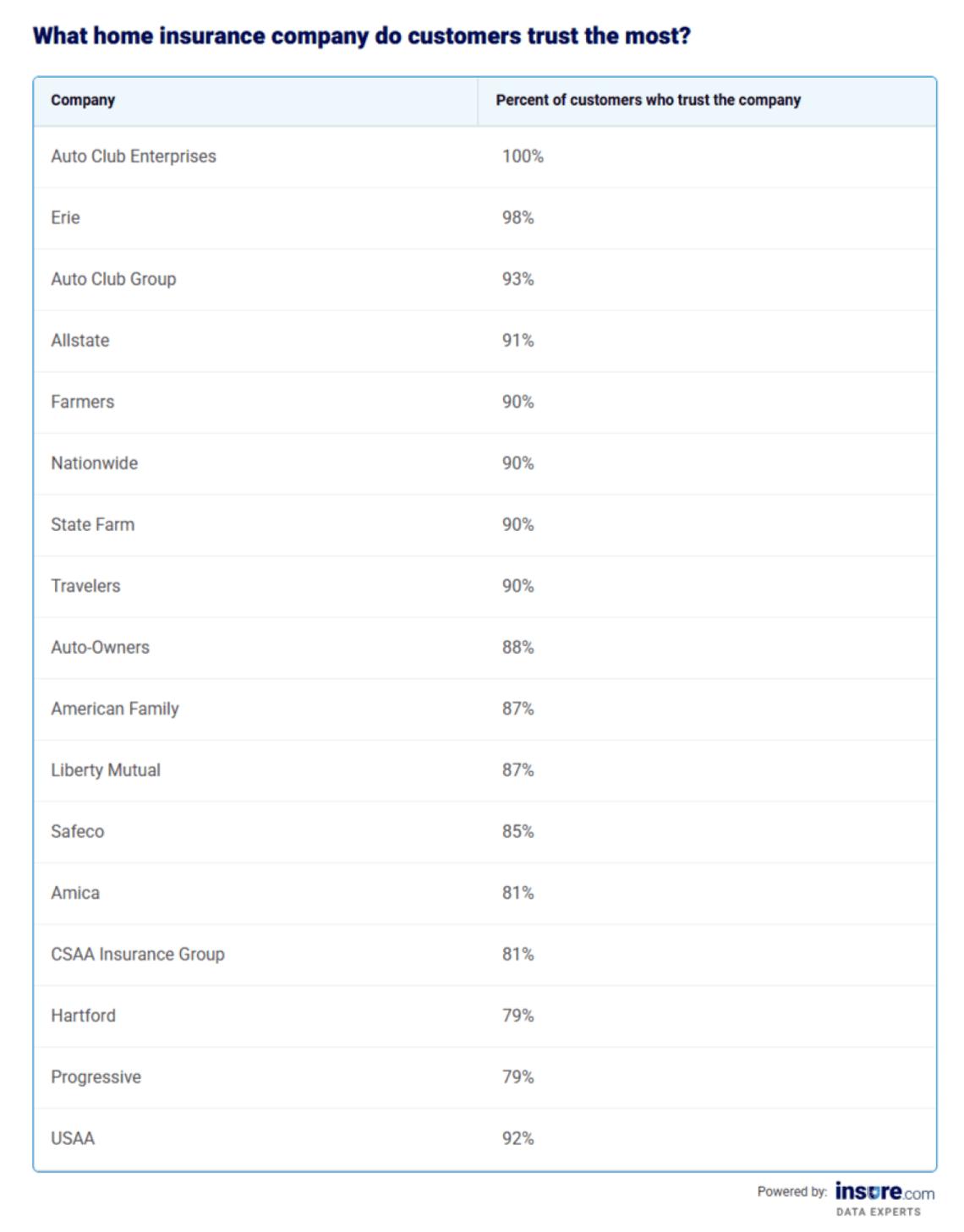Click CSAA Insurance Group entry
Viewport: 964px width, 1232px height.
click(x=138, y=954)
